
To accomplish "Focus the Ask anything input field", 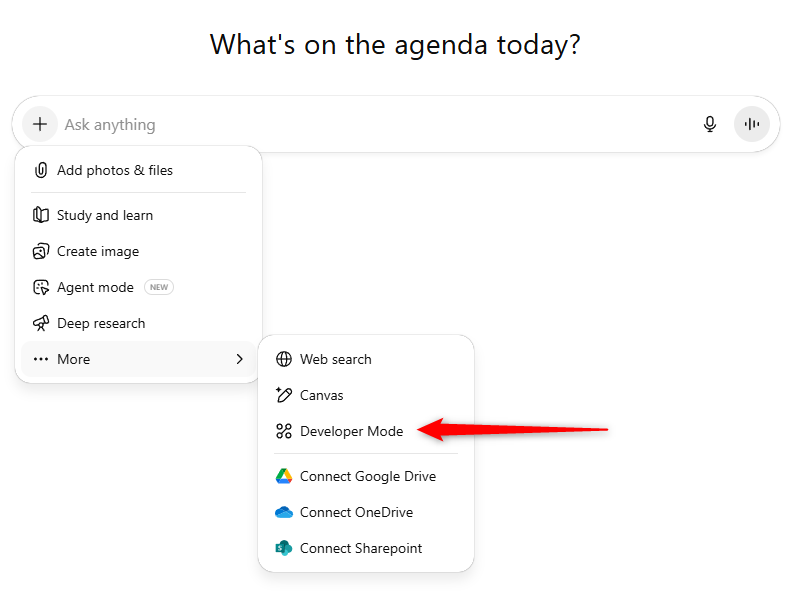I will [x=370, y=125].
